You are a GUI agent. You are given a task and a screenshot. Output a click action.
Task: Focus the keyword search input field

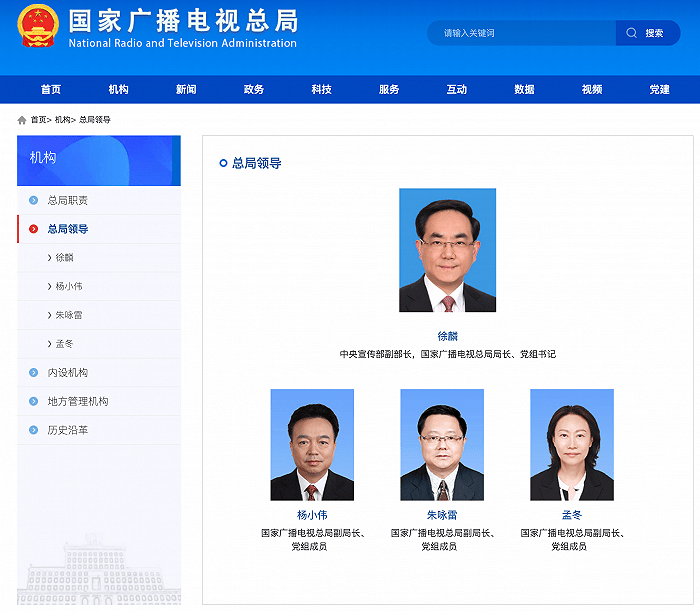pos(521,33)
